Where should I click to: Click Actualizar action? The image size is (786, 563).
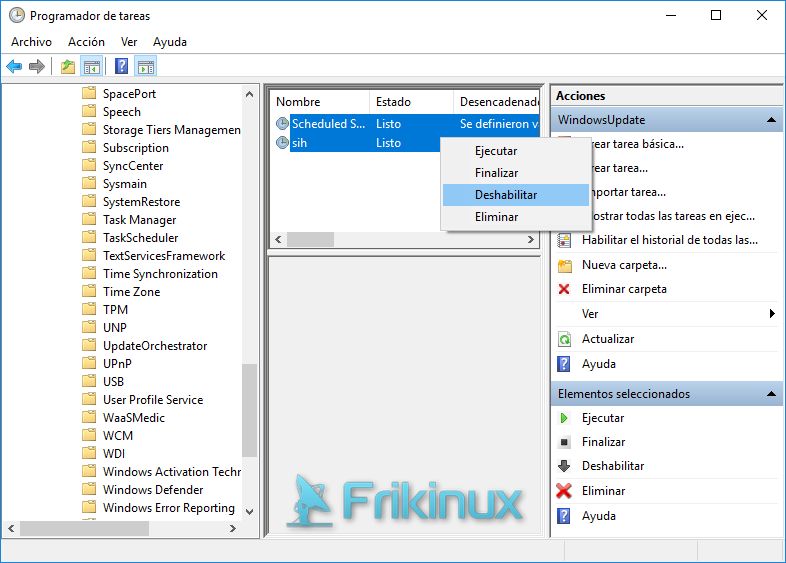[x=608, y=339]
